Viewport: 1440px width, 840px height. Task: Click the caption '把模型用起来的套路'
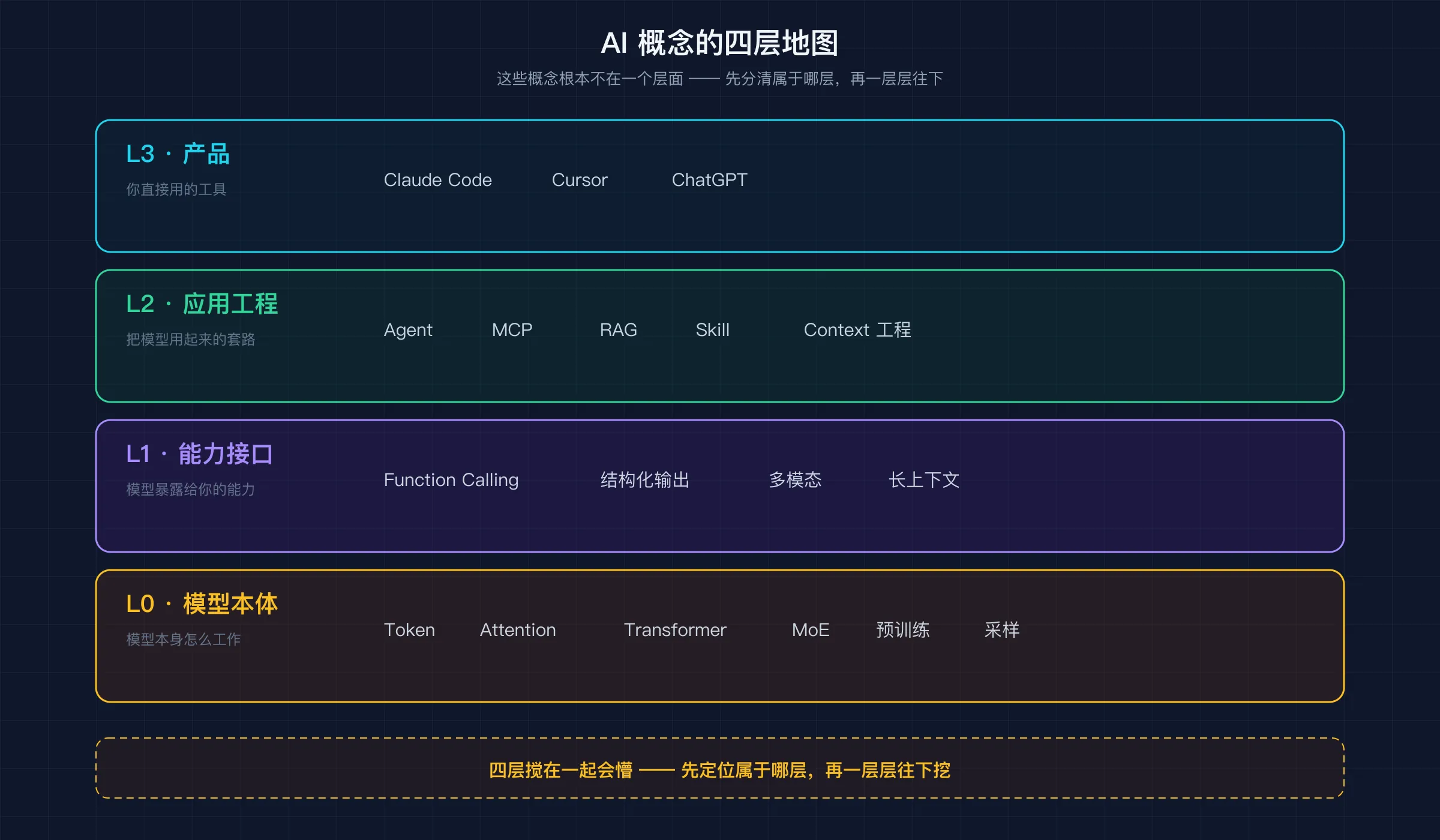(190, 340)
